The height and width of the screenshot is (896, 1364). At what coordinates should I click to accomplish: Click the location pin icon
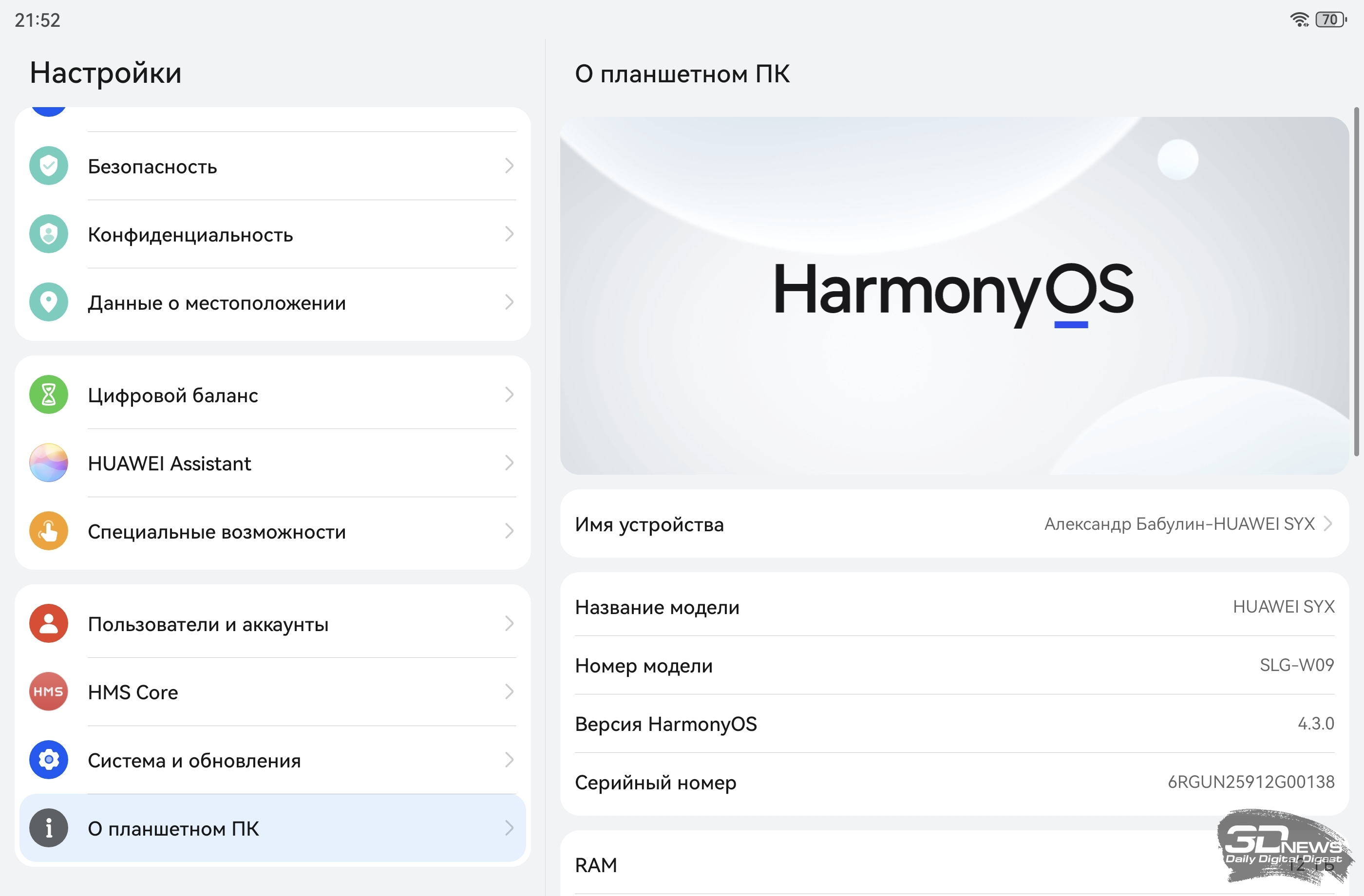49,302
